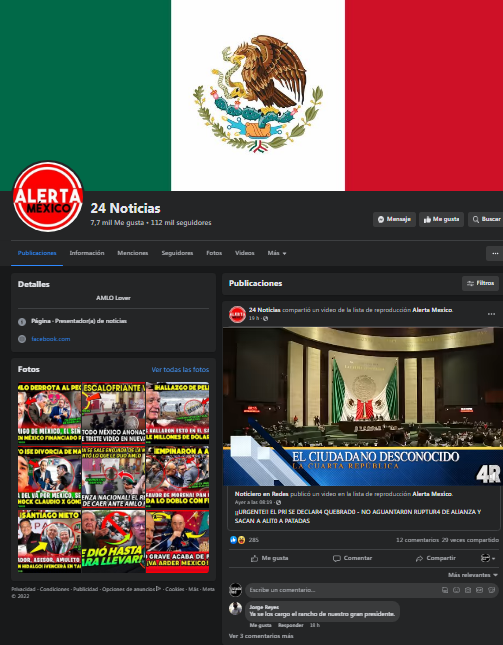The image size is (503, 645).
Task: Open Jorge Reyes commenter avatar
Action: point(235,608)
